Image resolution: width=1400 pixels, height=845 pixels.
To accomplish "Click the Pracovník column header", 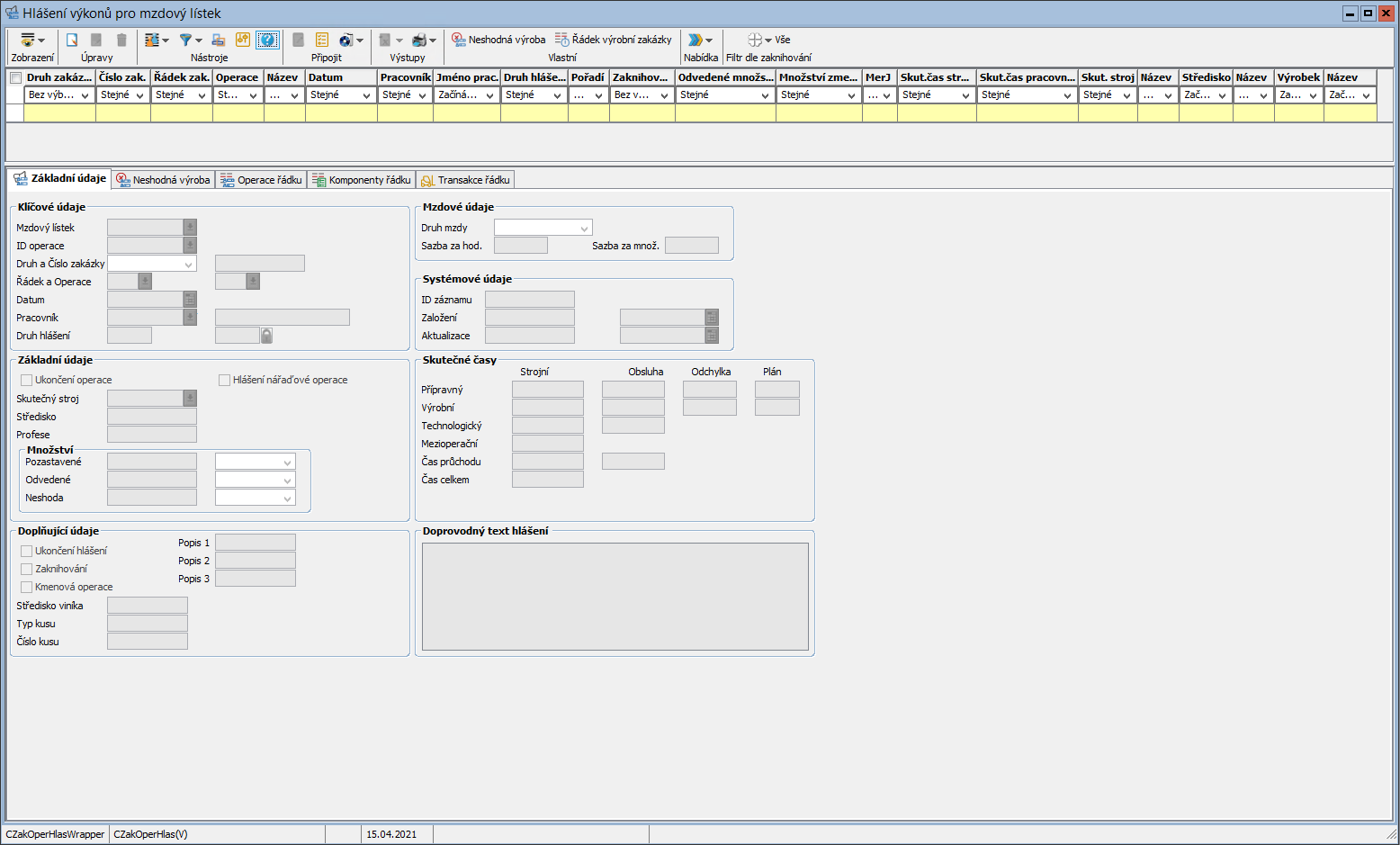I will (x=405, y=77).
